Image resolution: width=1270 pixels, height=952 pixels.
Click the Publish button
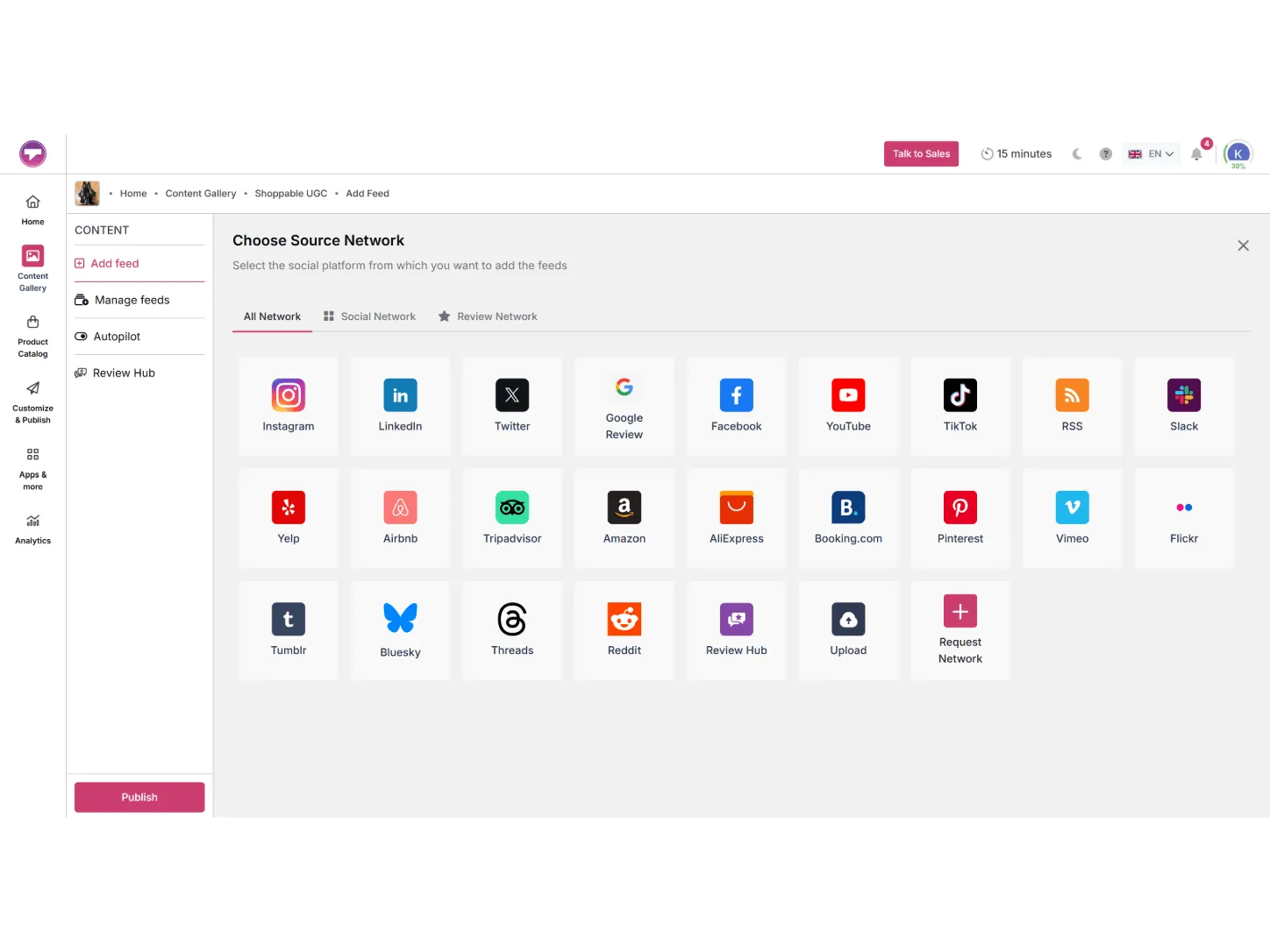pyautogui.click(x=139, y=797)
